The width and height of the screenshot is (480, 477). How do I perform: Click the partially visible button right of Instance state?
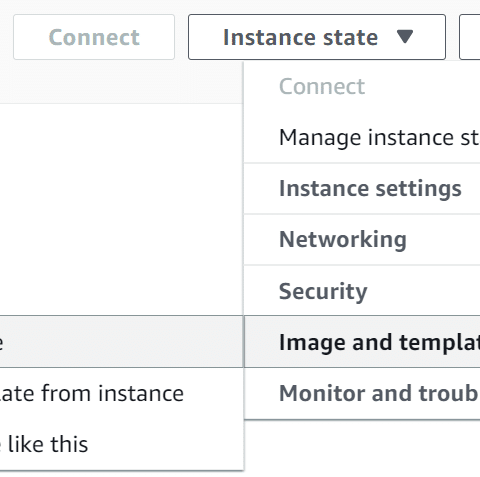[470, 37]
